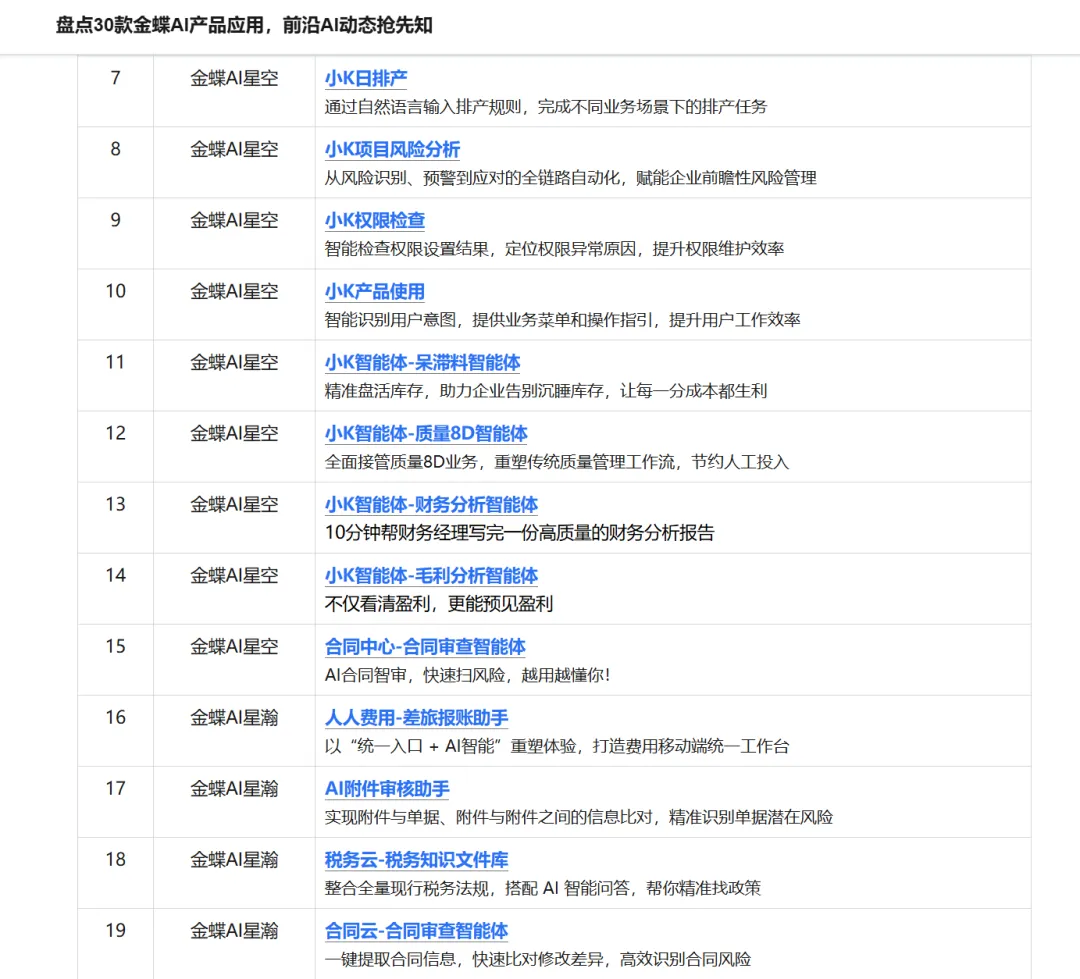Open the 小K智能体-财务分析智能体 link
This screenshot has height=979, width=1080.
click(x=431, y=504)
